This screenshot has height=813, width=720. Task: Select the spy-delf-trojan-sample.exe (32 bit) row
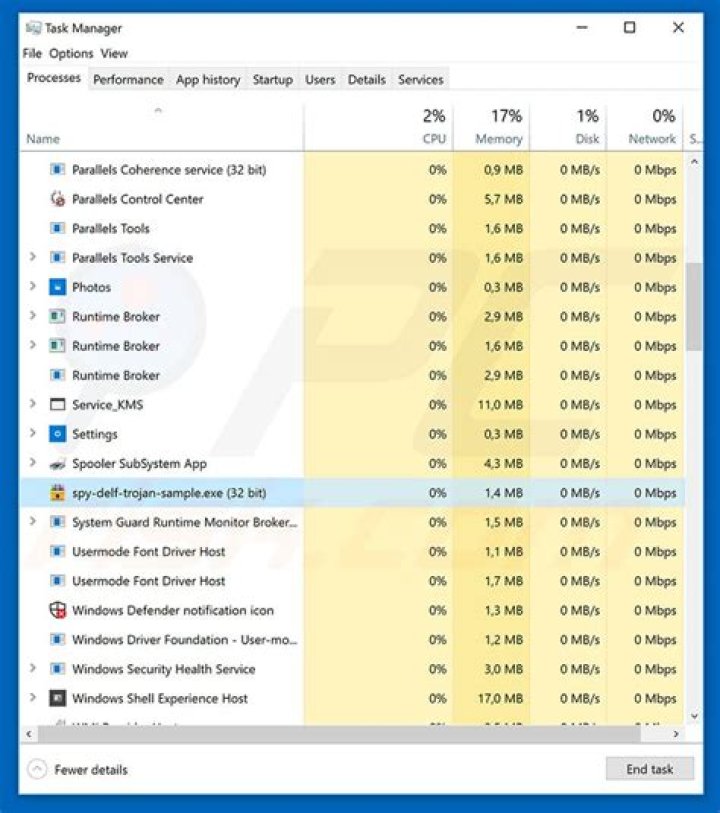(x=352, y=493)
